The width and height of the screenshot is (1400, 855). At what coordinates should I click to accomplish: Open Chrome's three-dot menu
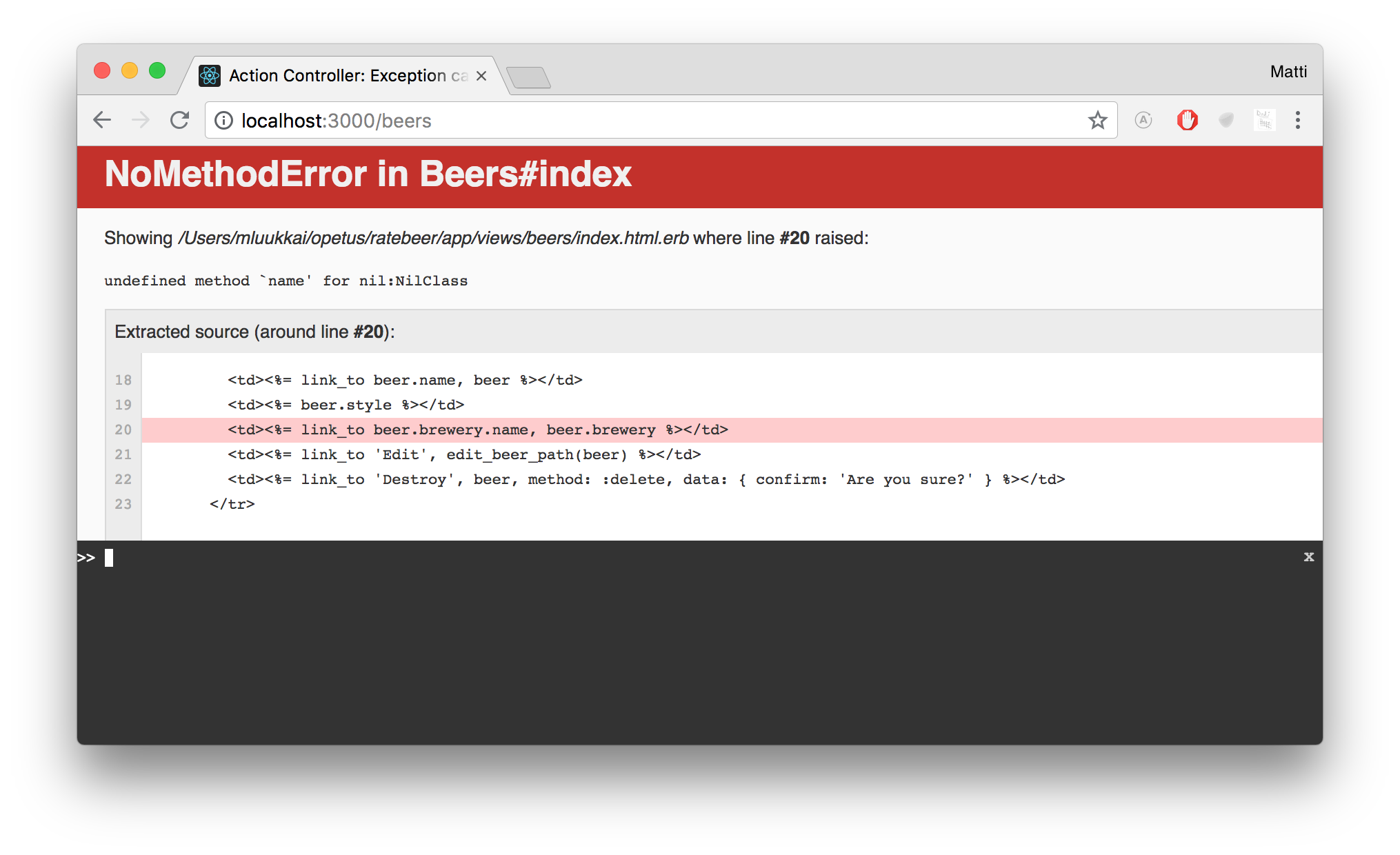1298,120
